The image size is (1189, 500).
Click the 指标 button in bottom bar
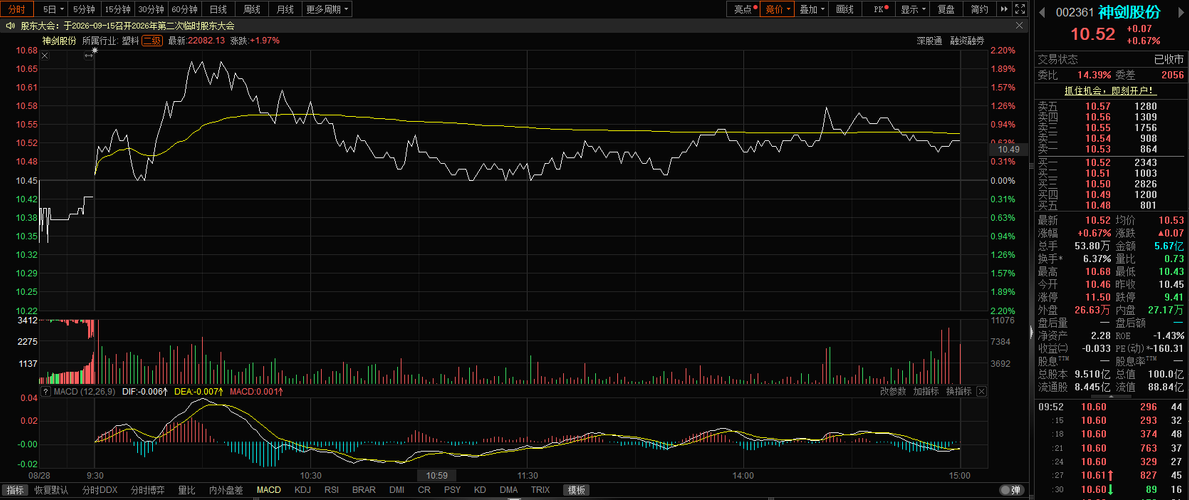pyautogui.click(x=16, y=490)
